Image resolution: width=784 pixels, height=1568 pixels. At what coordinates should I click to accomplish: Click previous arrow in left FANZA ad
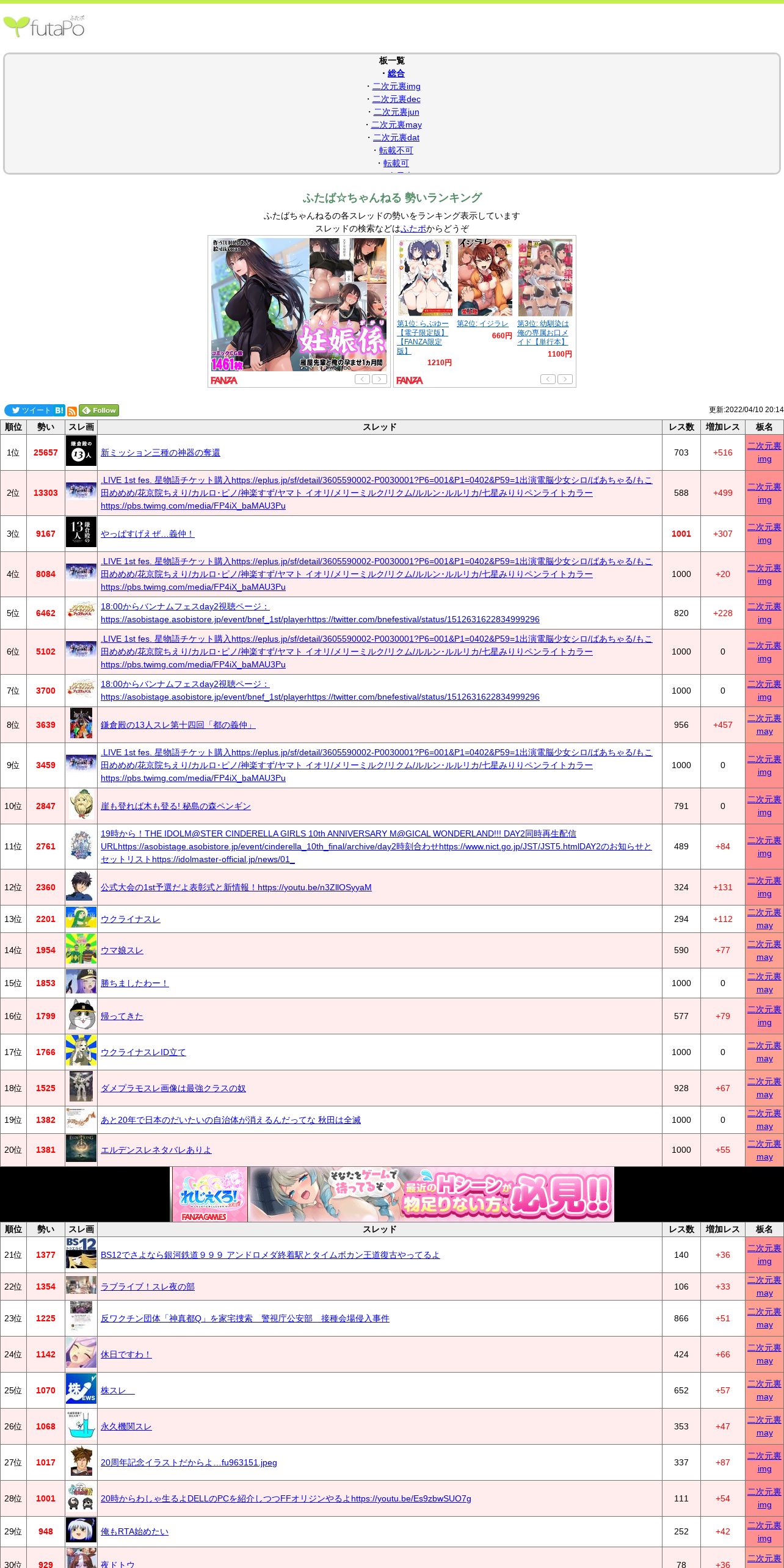(x=362, y=379)
